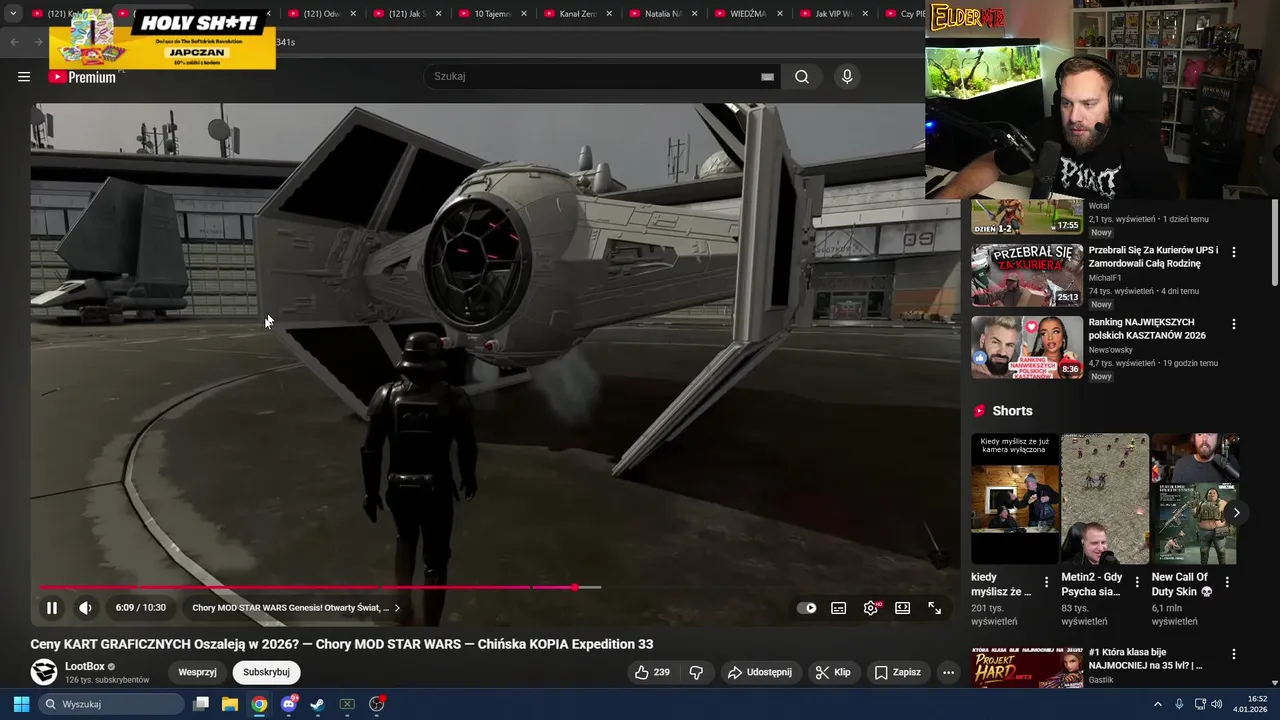Show next Shorts with right arrow
The width and height of the screenshot is (1280, 720).
click(1236, 512)
